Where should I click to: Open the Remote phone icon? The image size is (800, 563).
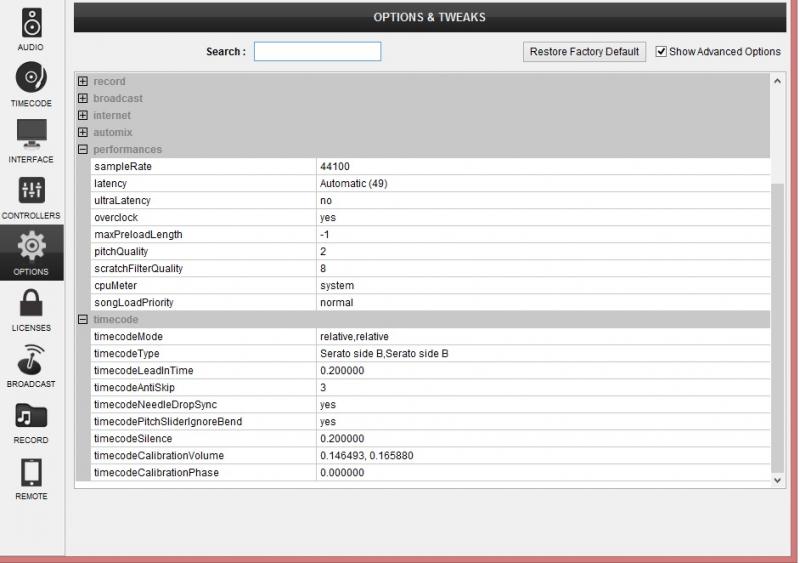click(x=31, y=471)
